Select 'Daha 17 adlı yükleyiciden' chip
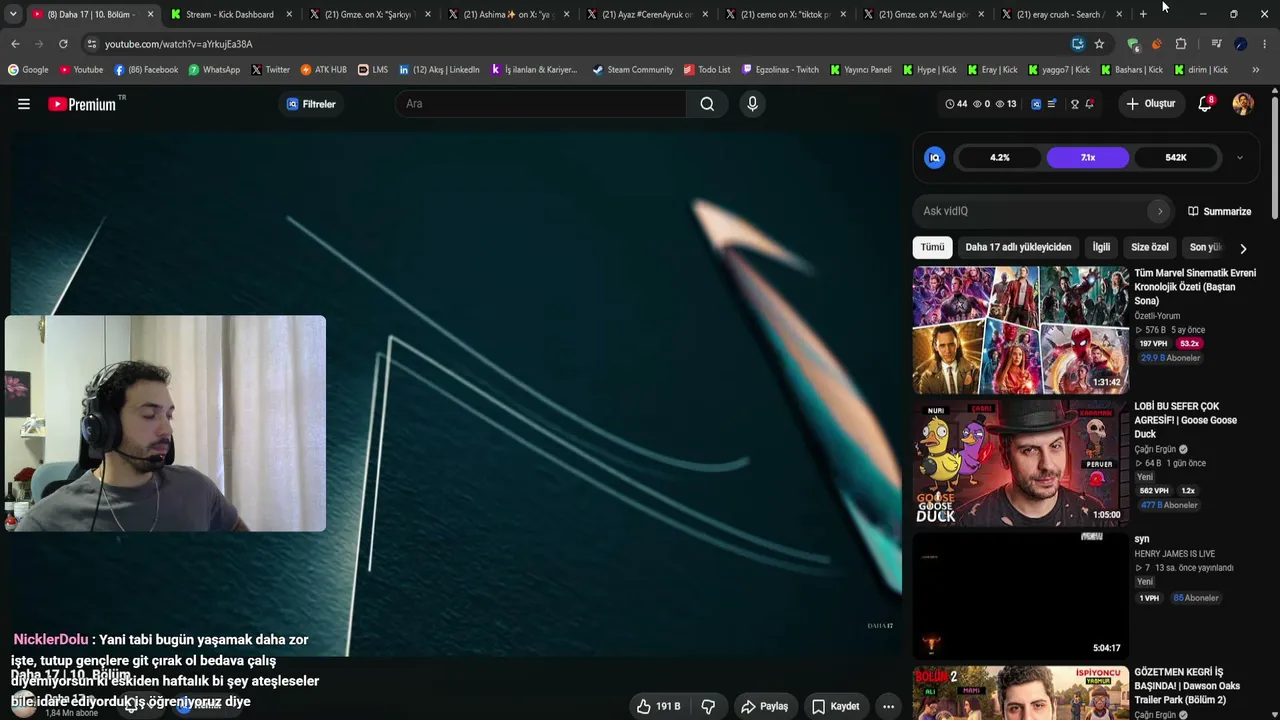The width and height of the screenshot is (1280, 720). pos(1018,247)
